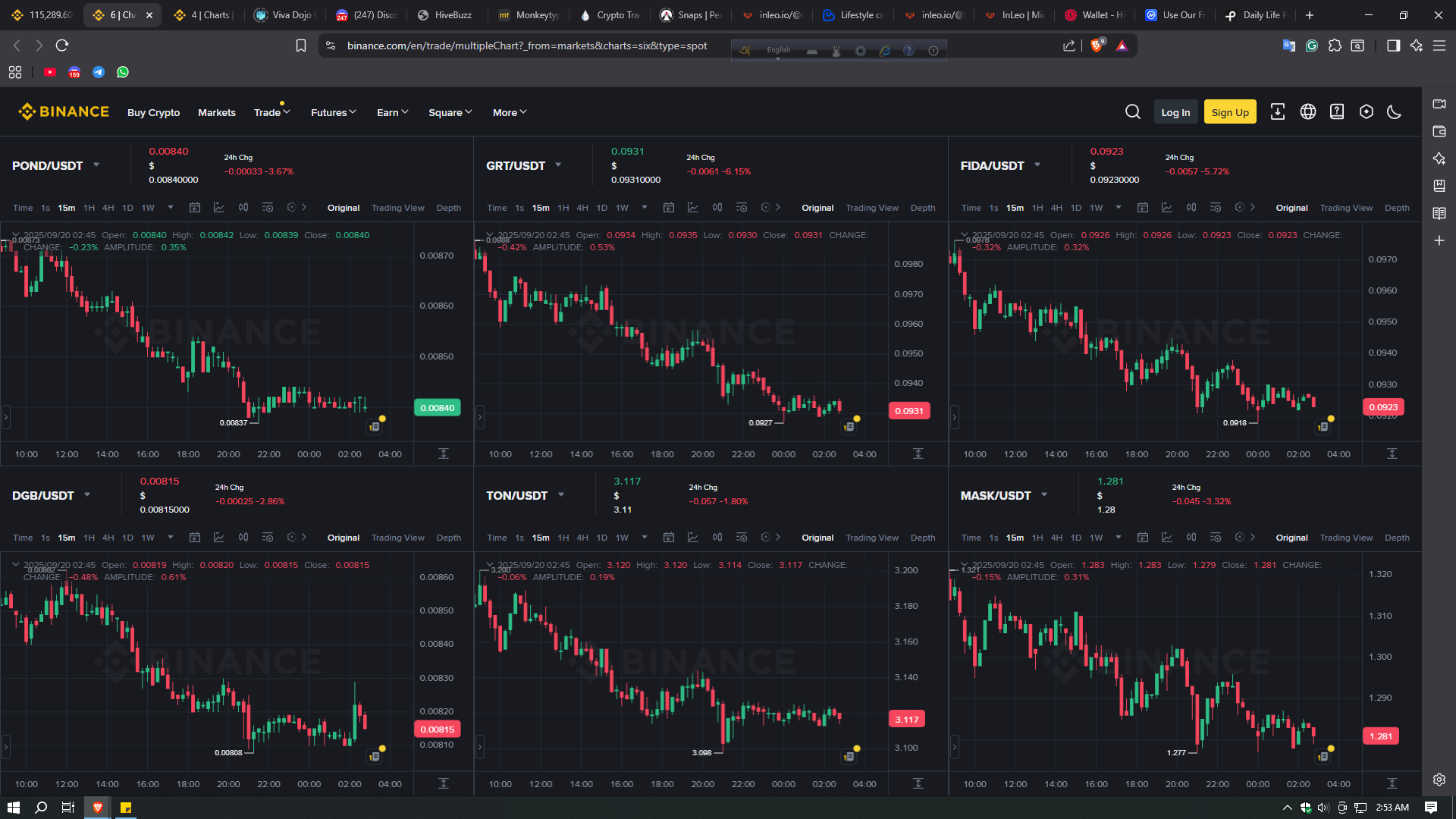This screenshot has height=819, width=1456.
Task: Open the language globe icon
Action: point(1308,112)
